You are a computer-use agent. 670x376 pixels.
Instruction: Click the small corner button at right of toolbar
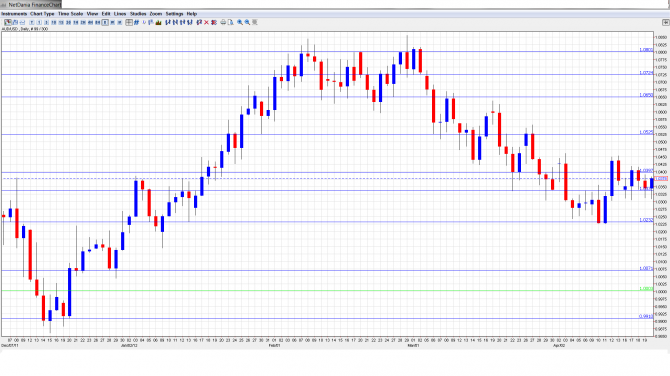[666, 22]
